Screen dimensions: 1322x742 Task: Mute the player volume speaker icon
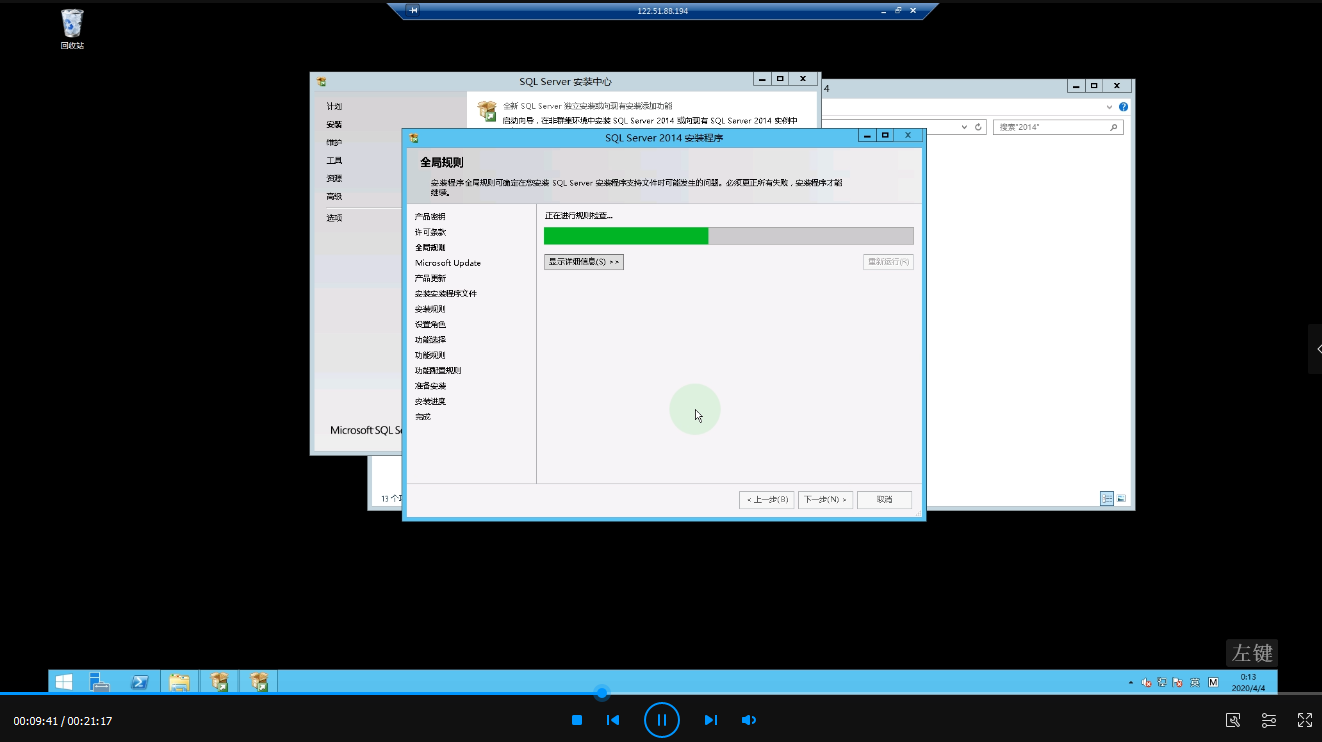coord(748,720)
